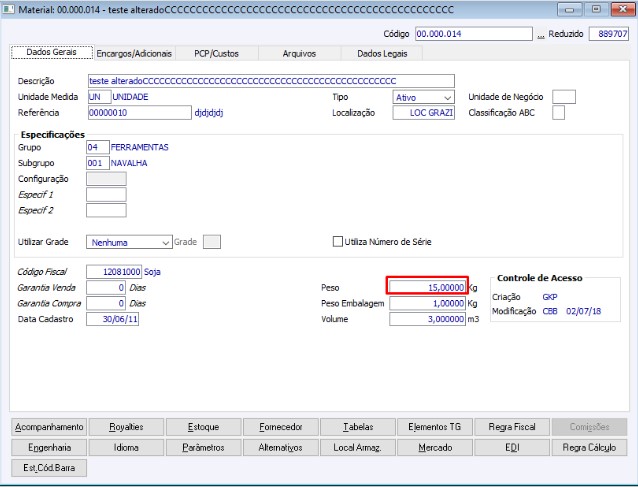Click the Data Cadastro field 30/06/11
The width and height of the screenshot is (638, 487).
[x=112, y=319]
